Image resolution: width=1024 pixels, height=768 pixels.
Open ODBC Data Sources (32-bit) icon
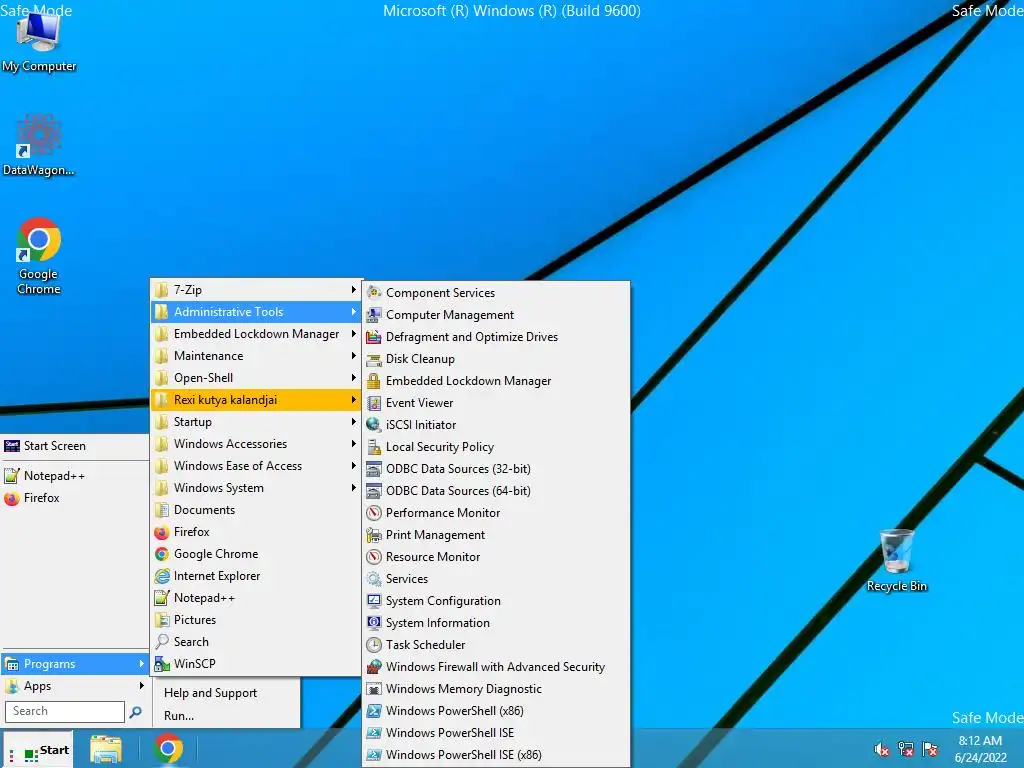[374, 468]
